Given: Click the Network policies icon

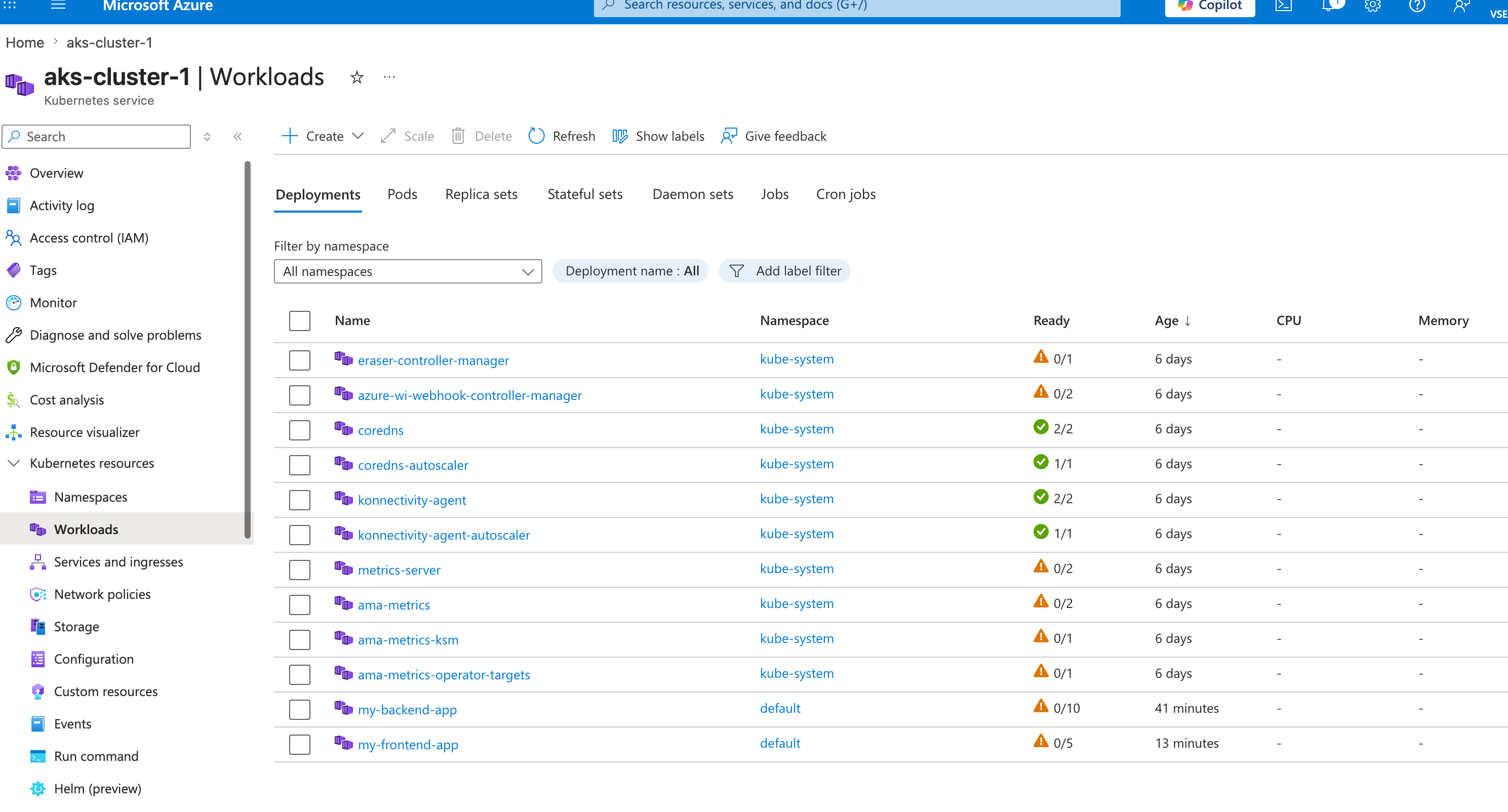Looking at the screenshot, I should pos(38,594).
